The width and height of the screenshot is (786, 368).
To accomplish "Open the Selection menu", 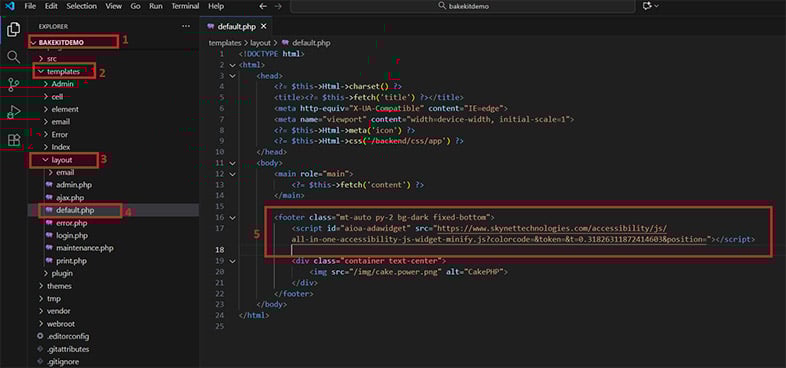I will tap(82, 7).
